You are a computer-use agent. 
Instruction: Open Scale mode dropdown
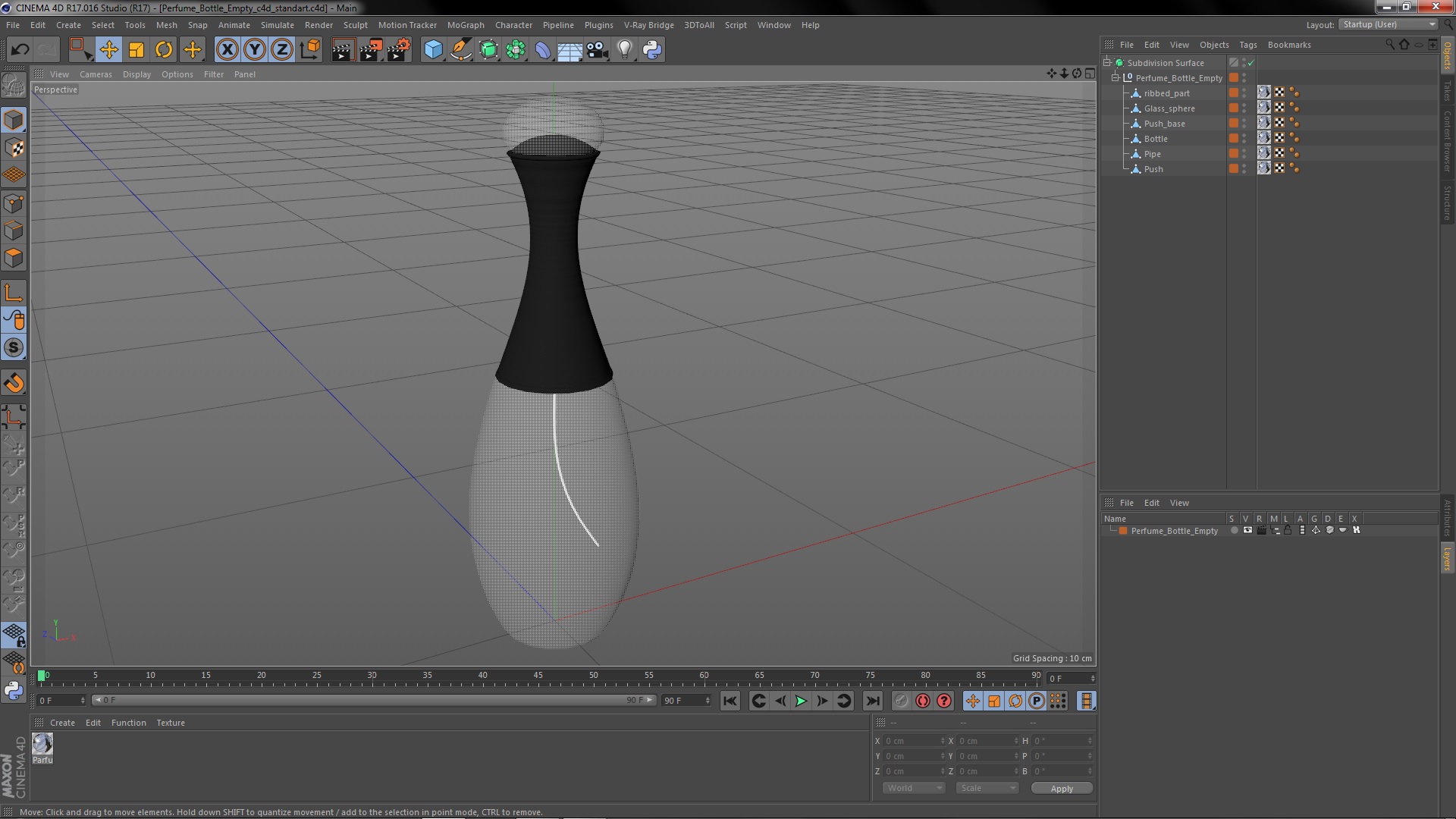[987, 788]
